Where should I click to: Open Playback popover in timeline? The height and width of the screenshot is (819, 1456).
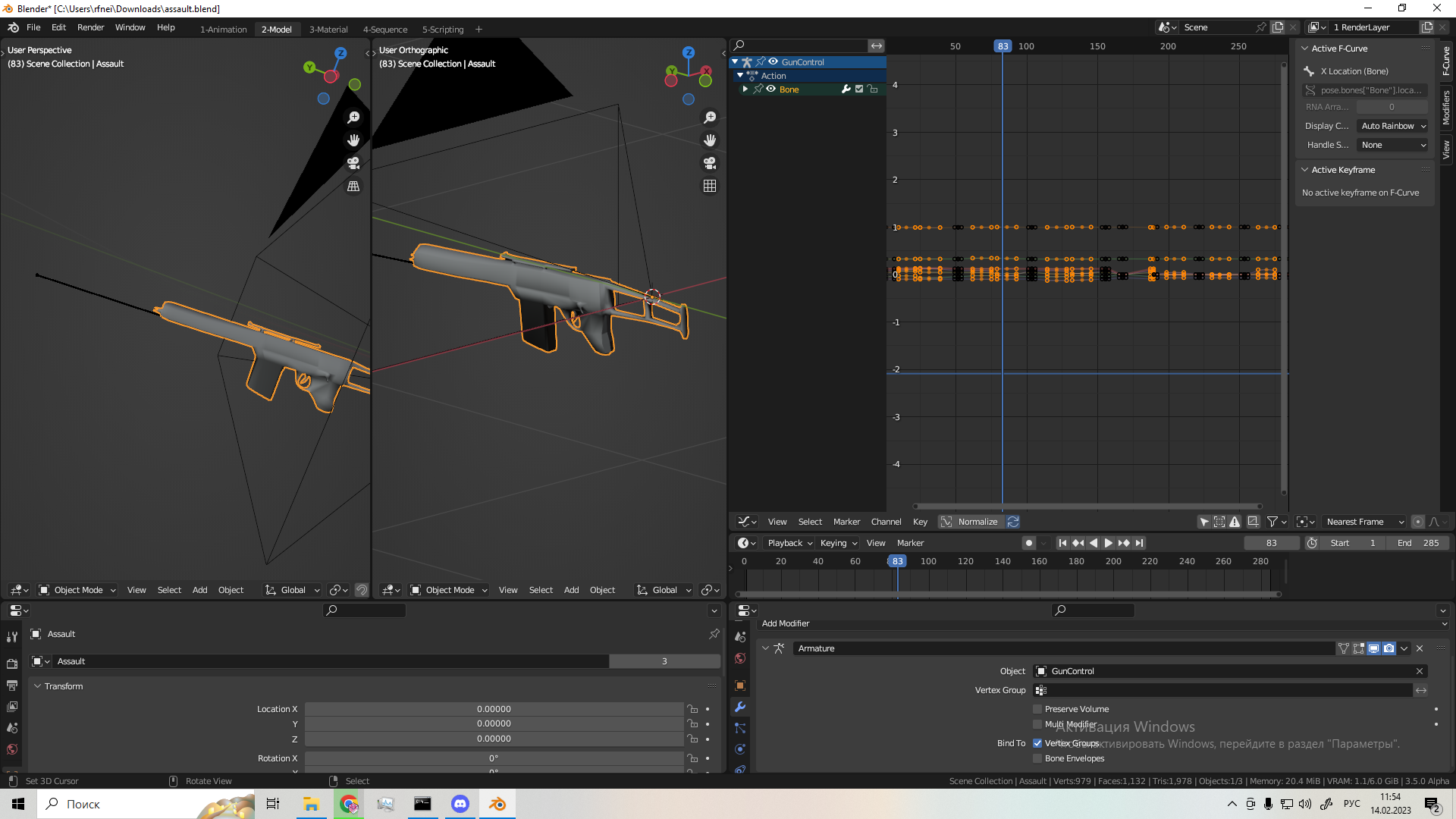point(789,543)
